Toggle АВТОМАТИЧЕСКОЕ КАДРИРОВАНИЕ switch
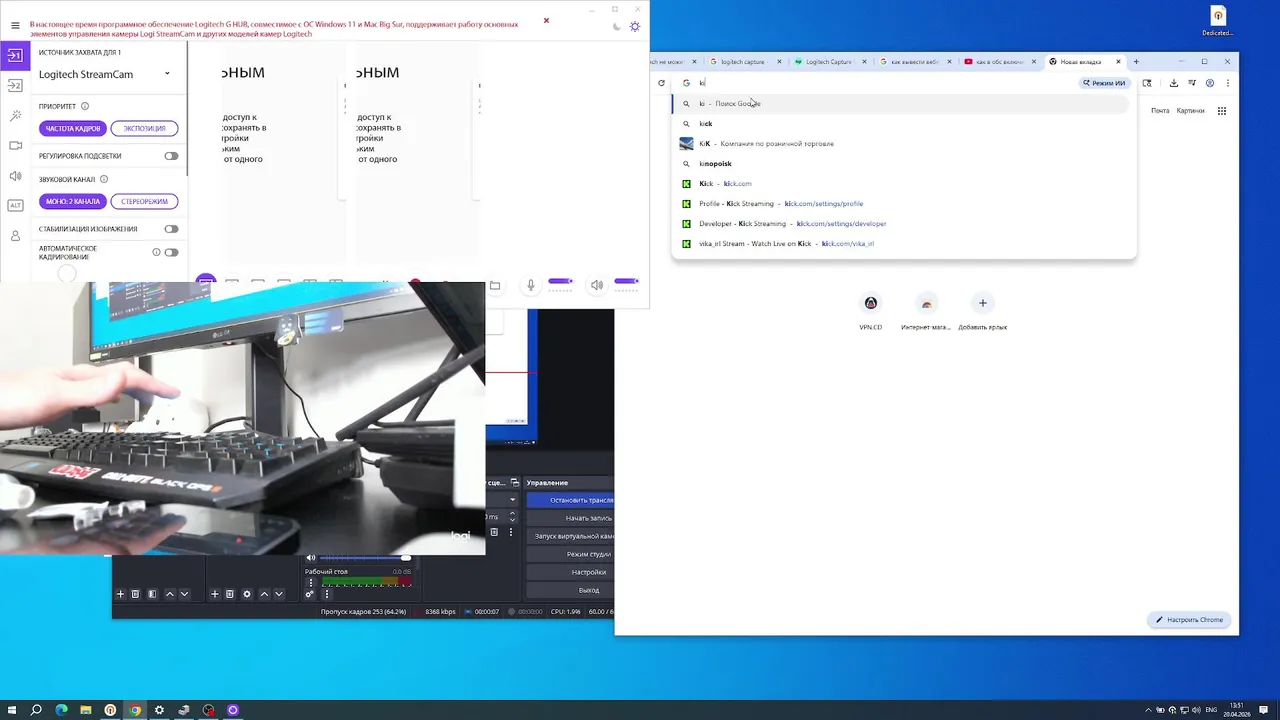Viewport: 1280px width, 720px height. pos(171,252)
